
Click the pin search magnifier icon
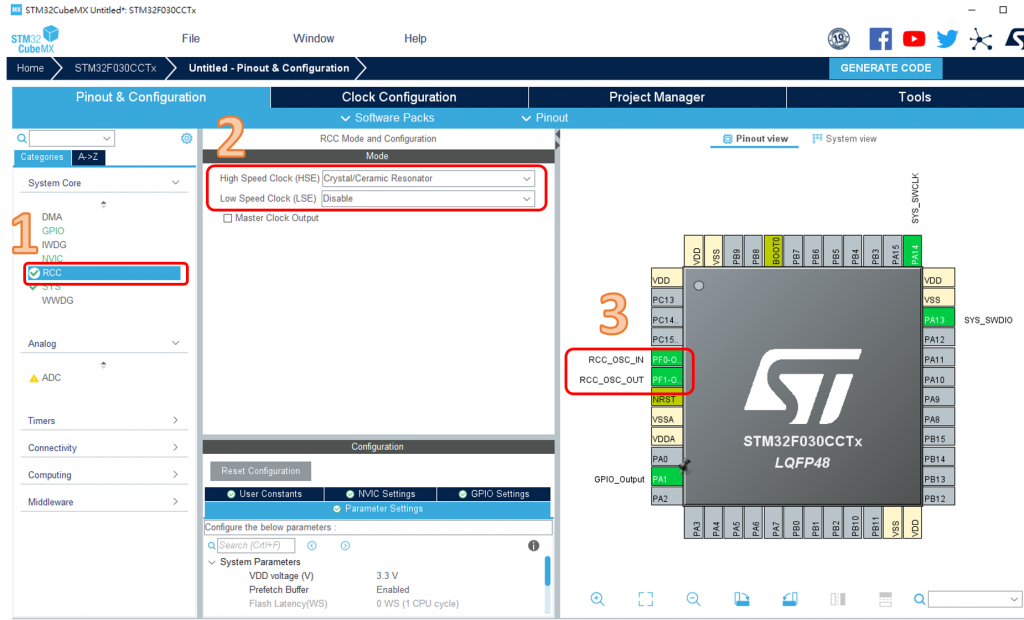click(919, 599)
